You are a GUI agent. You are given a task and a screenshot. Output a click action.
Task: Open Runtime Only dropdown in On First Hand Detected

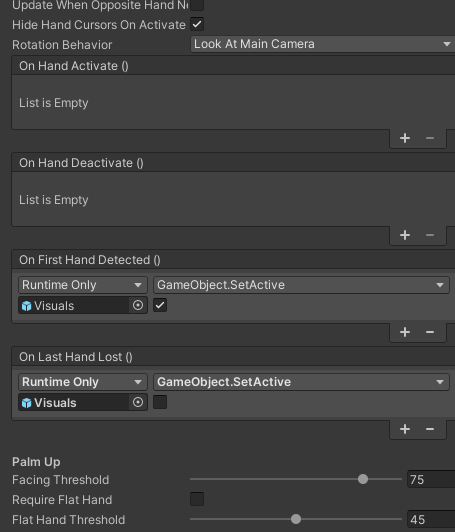(83, 285)
